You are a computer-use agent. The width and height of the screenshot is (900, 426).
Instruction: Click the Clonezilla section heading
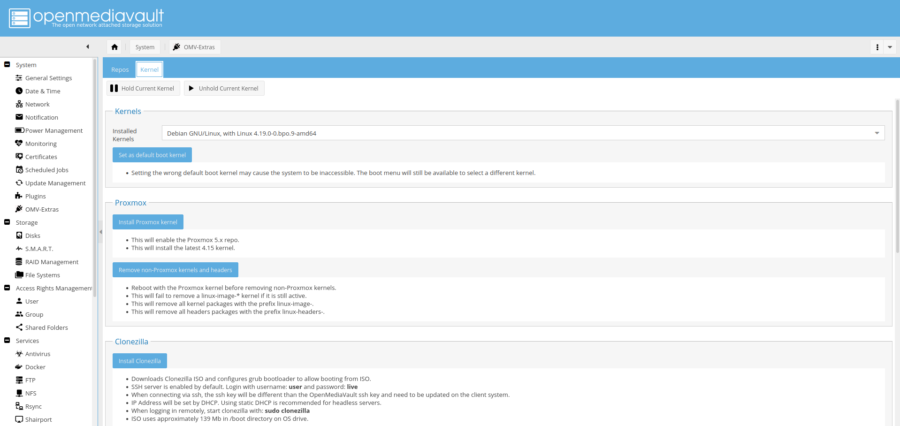point(131,342)
